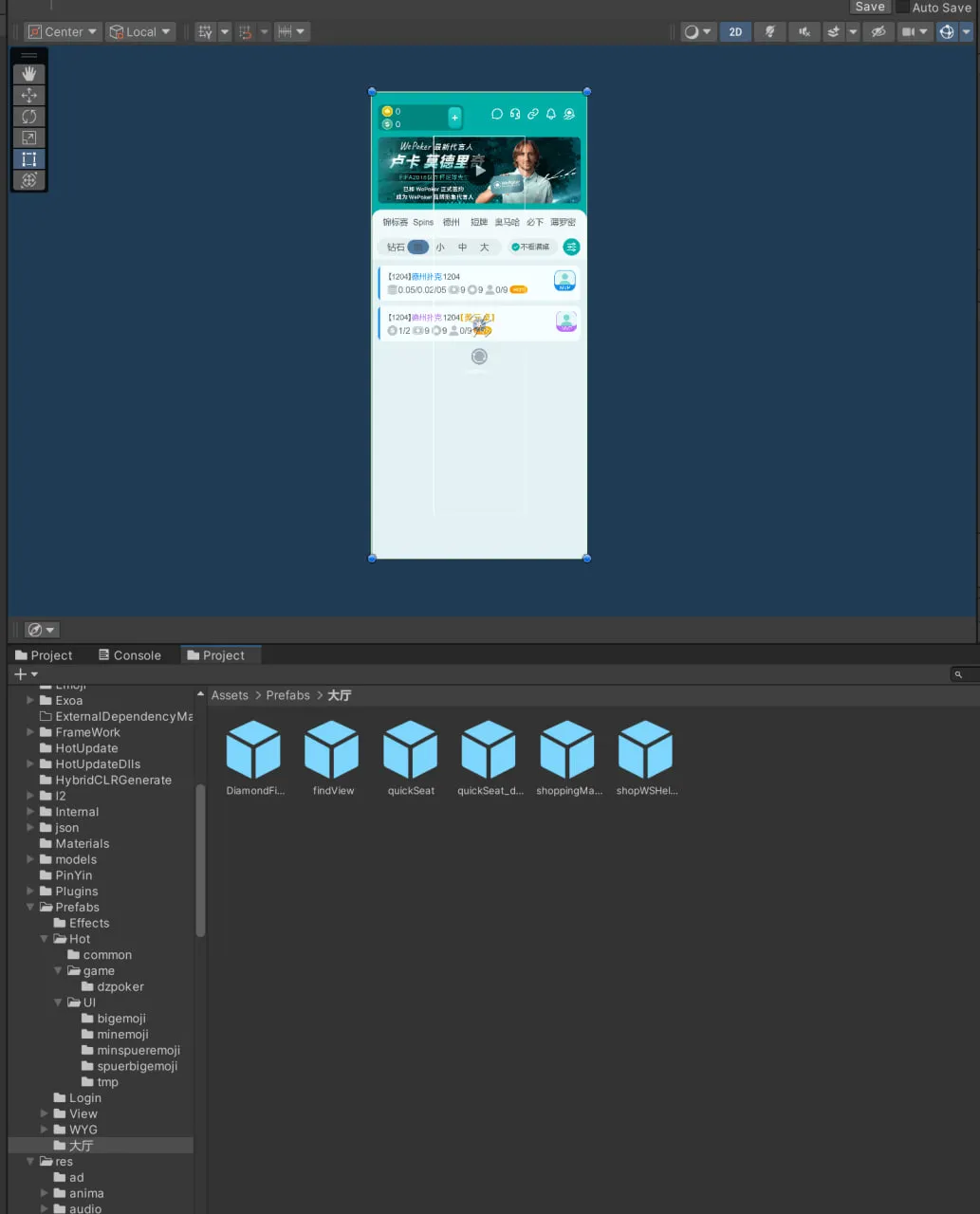Enable the Auto Save checkbox
Image resolution: width=980 pixels, height=1214 pixels.
(902, 8)
